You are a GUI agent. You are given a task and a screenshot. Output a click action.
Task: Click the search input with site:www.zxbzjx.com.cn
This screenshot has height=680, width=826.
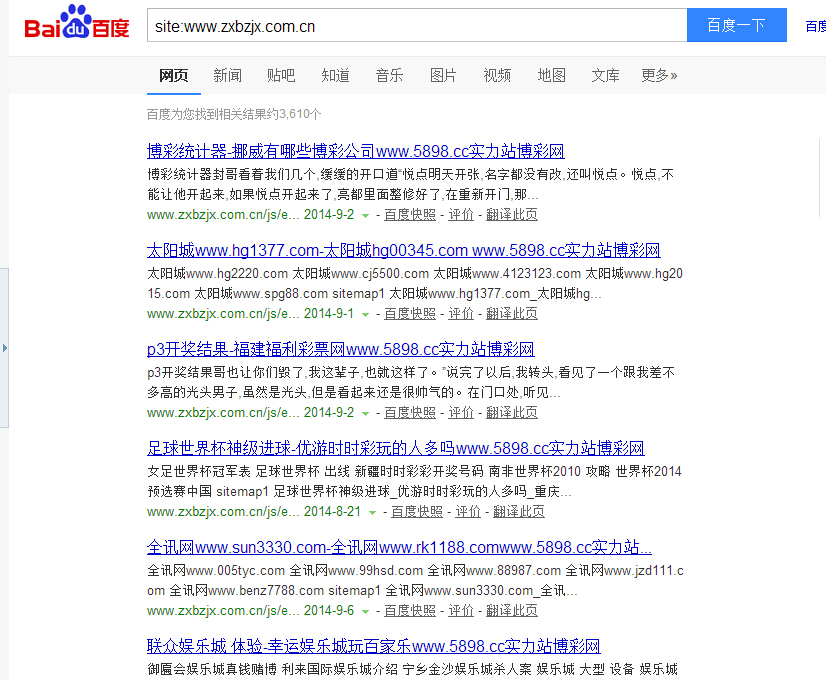click(x=417, y=25)
